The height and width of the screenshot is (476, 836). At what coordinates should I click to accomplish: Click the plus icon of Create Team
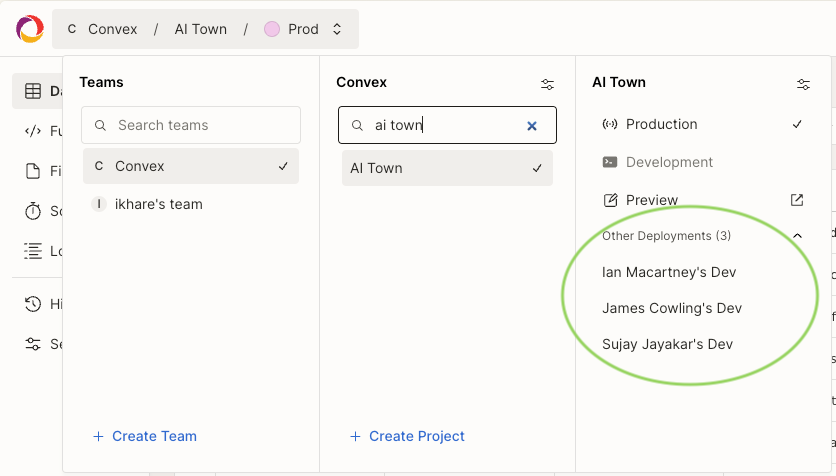[98, 437]
